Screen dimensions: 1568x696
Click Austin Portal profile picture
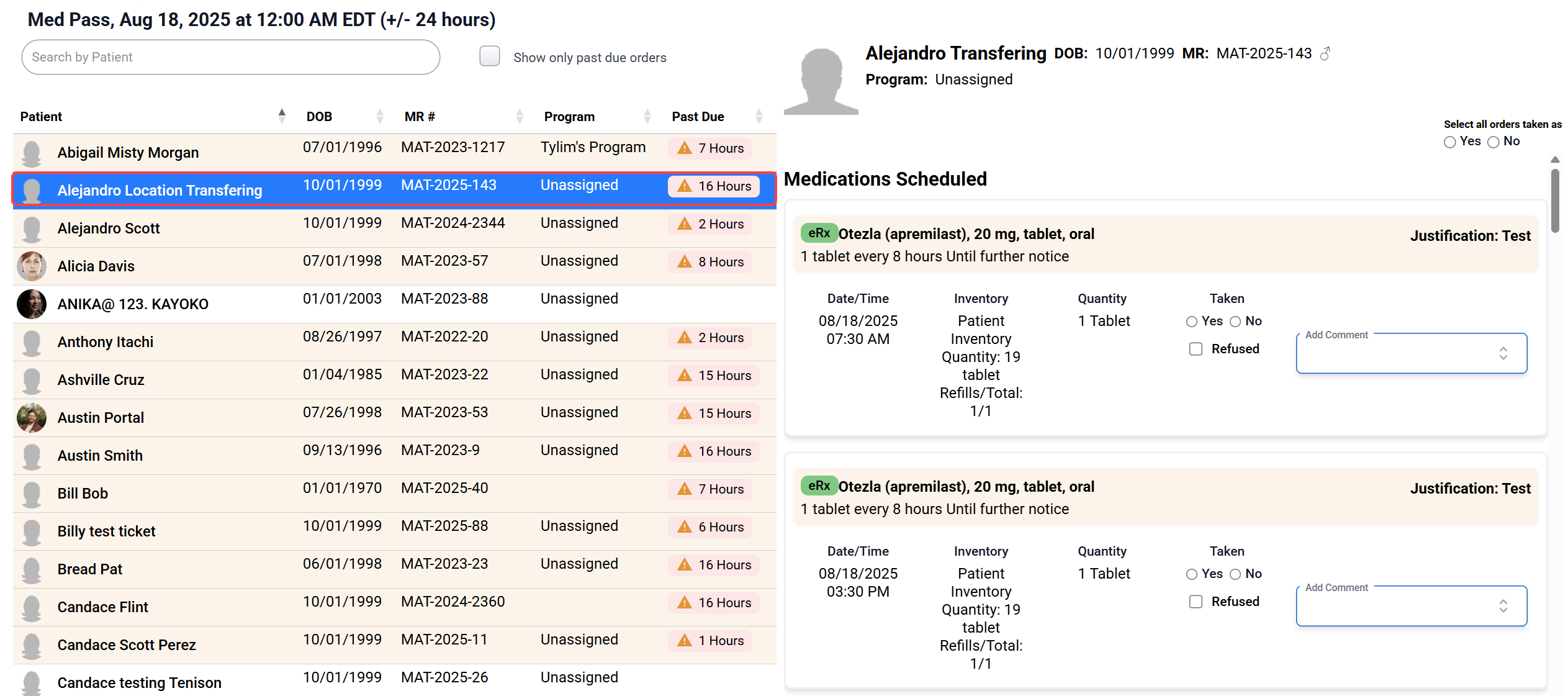pyautogui.click(x=32, y=418)
